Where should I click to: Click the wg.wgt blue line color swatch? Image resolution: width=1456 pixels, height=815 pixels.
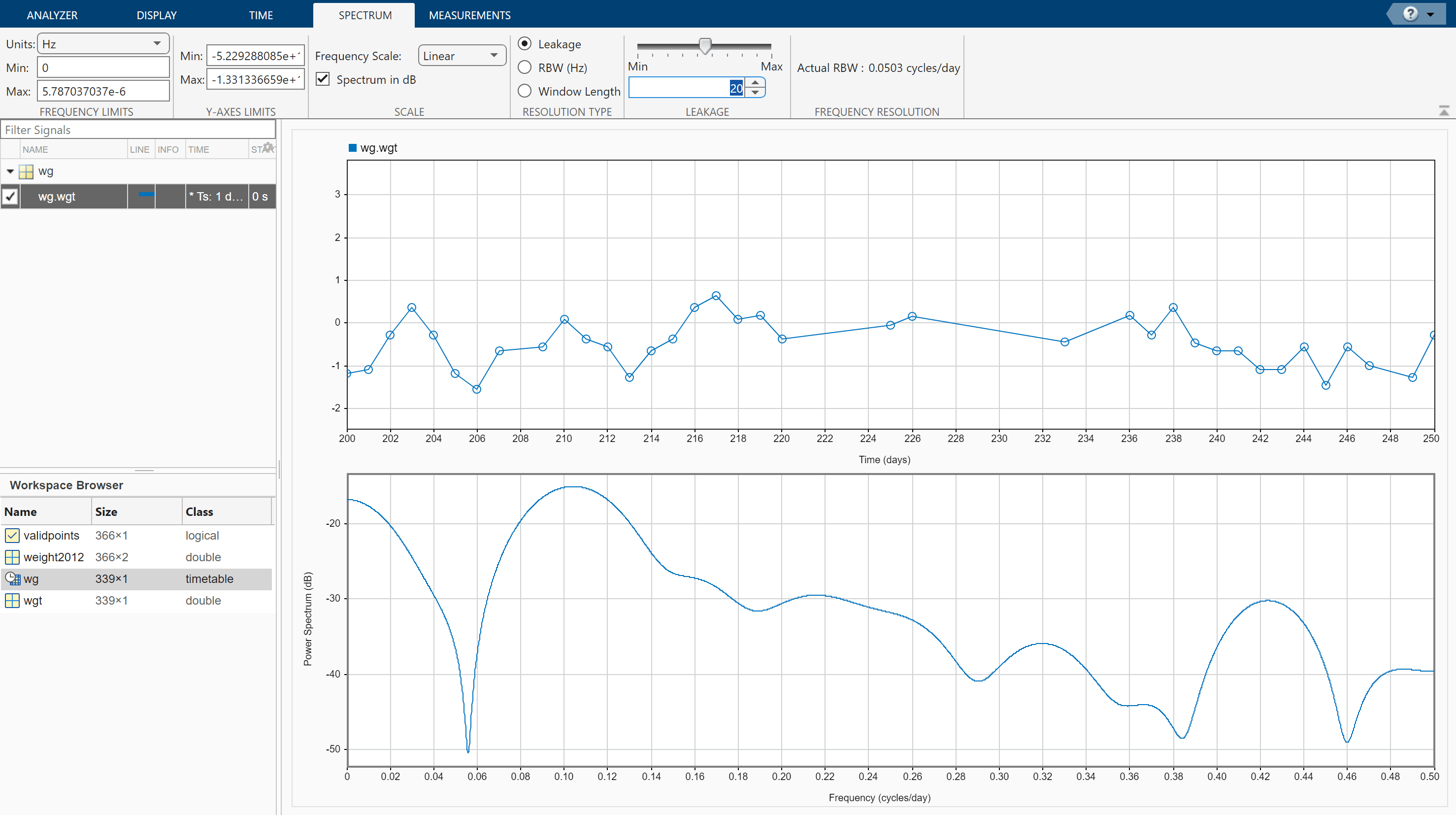[x=146, y=195]
